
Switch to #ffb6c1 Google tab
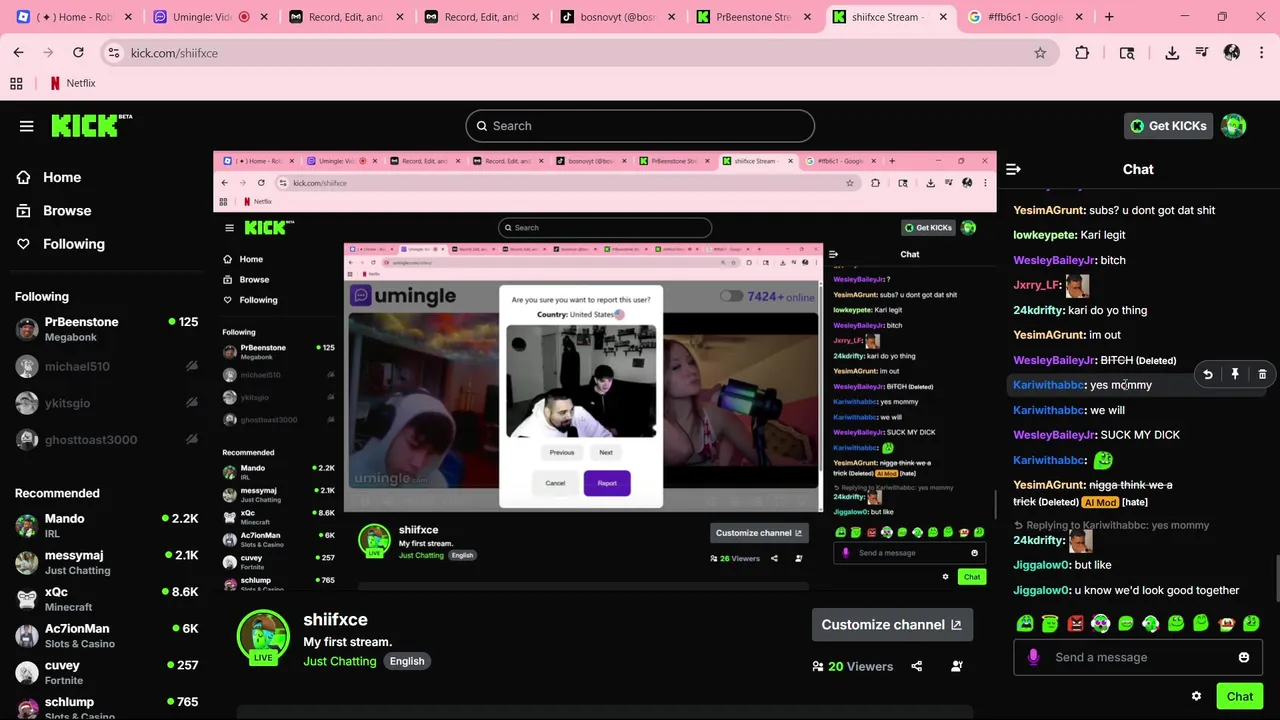pos(1024,17)
